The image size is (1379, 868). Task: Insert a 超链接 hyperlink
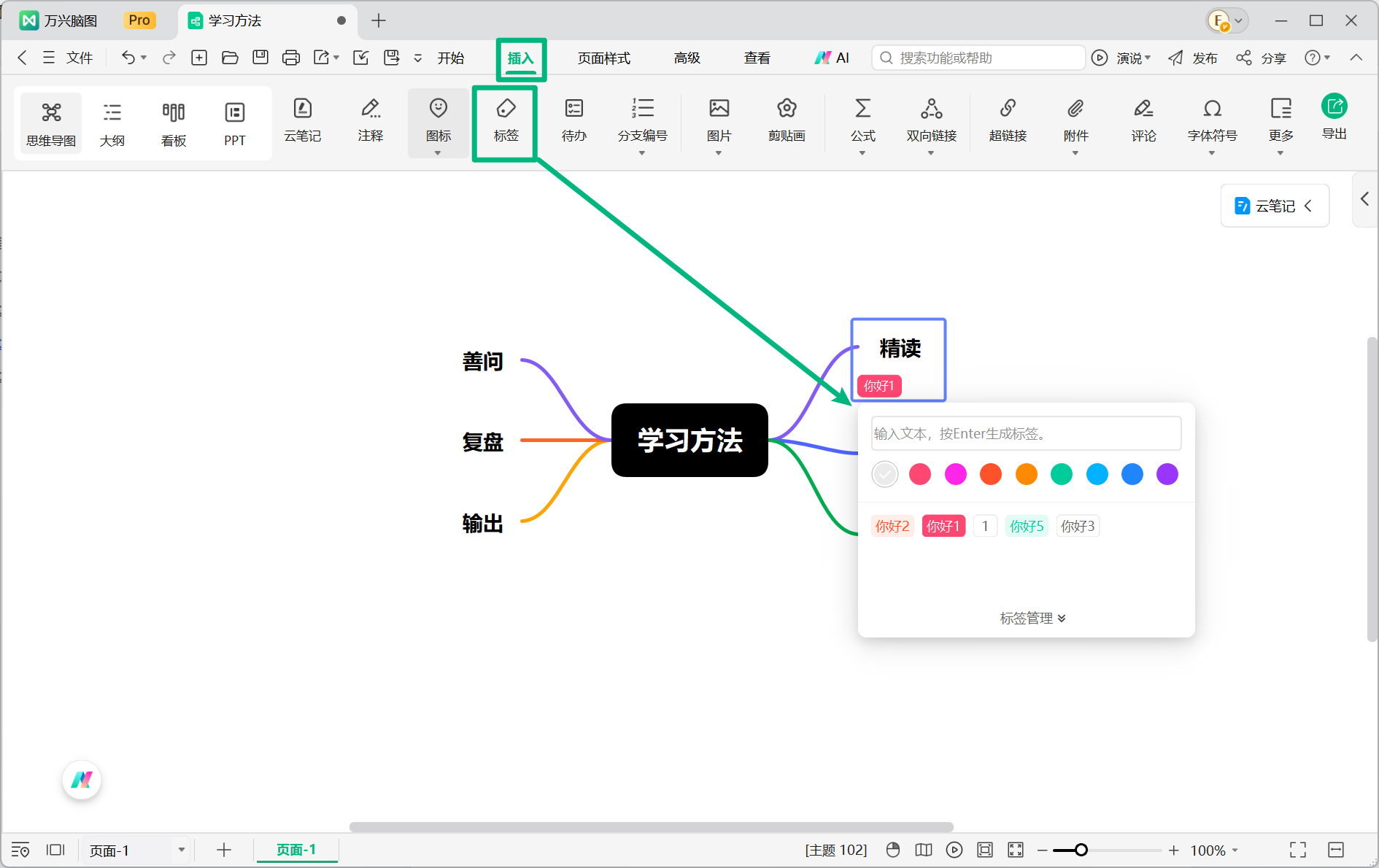pyautogui.click(x=1008, y=120)
